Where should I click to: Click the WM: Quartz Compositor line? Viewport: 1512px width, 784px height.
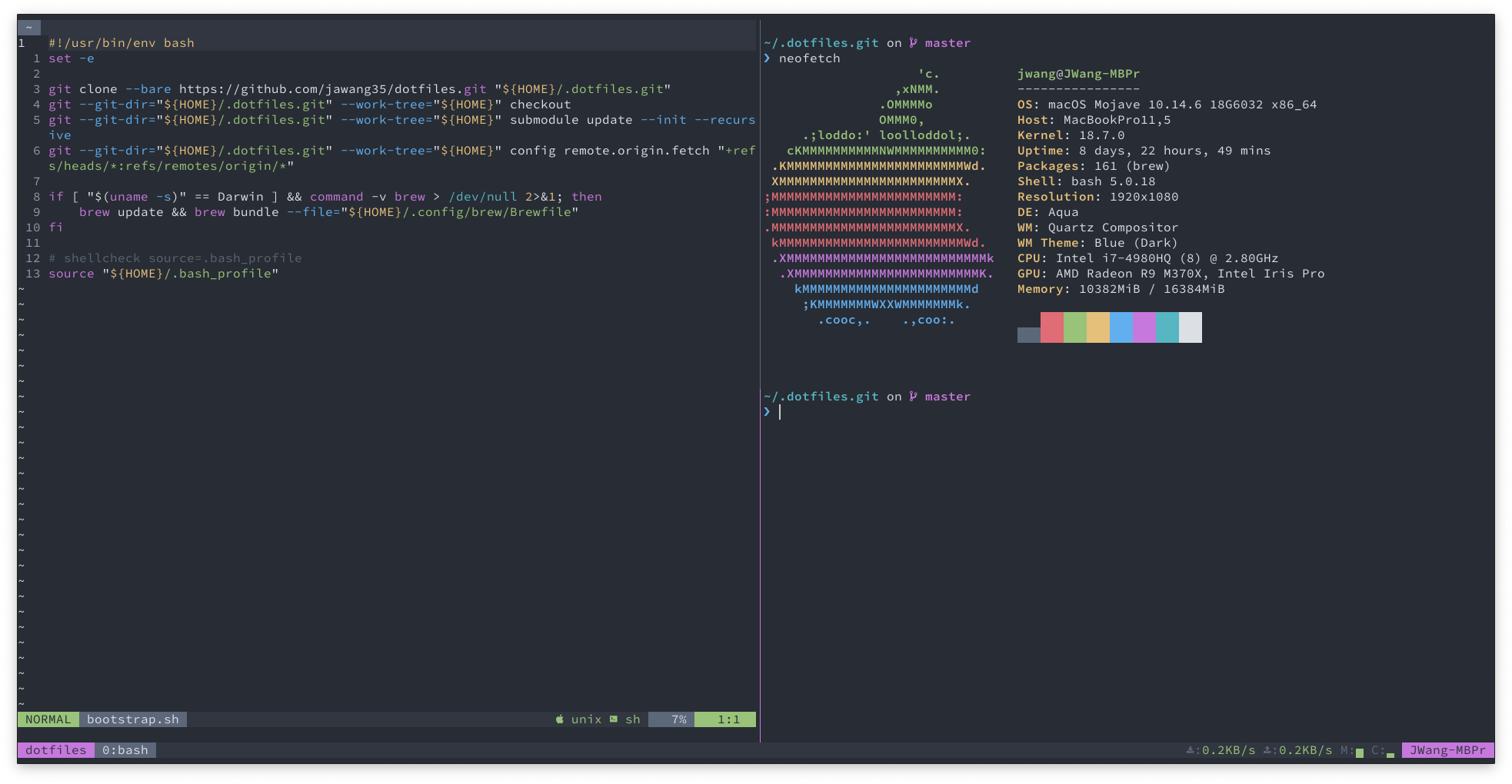pos(1098,228)
